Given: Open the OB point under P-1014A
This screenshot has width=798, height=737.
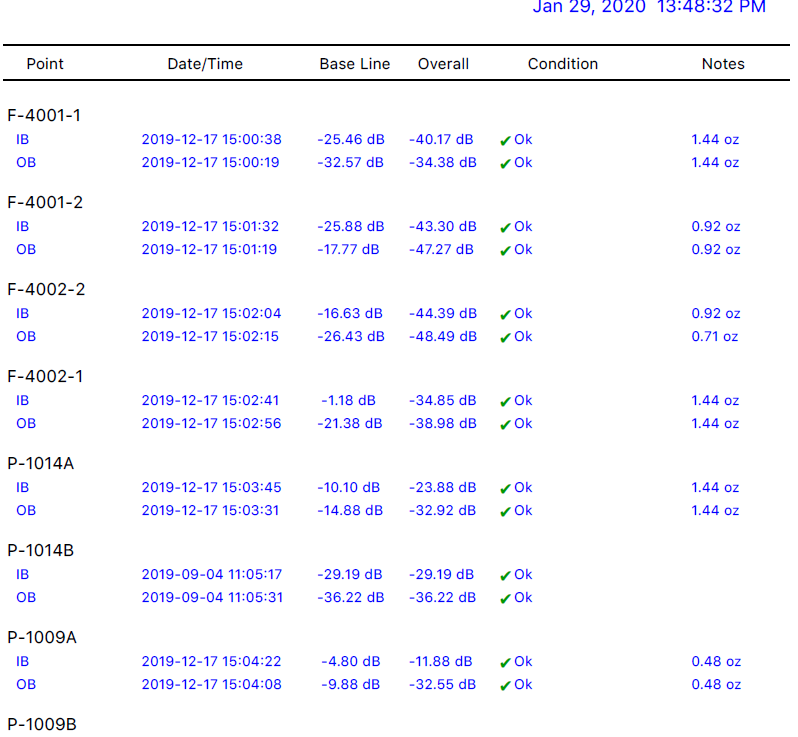Looking at the screenshot, I should (x=26, y=510).
